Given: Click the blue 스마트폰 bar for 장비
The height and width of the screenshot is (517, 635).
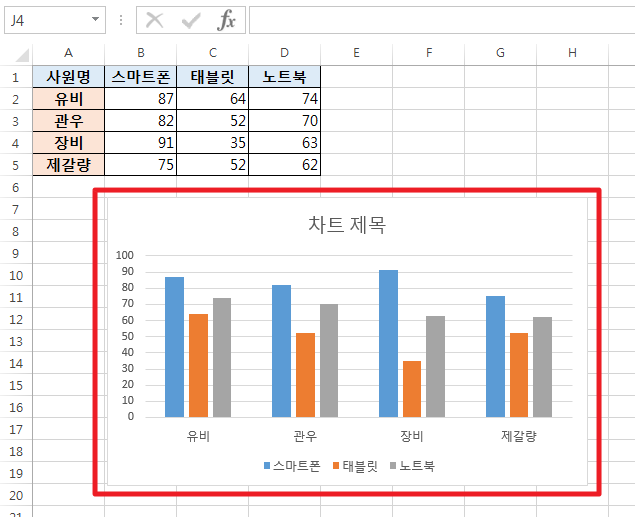Looking at the screenshot, I should coord(388,344).
